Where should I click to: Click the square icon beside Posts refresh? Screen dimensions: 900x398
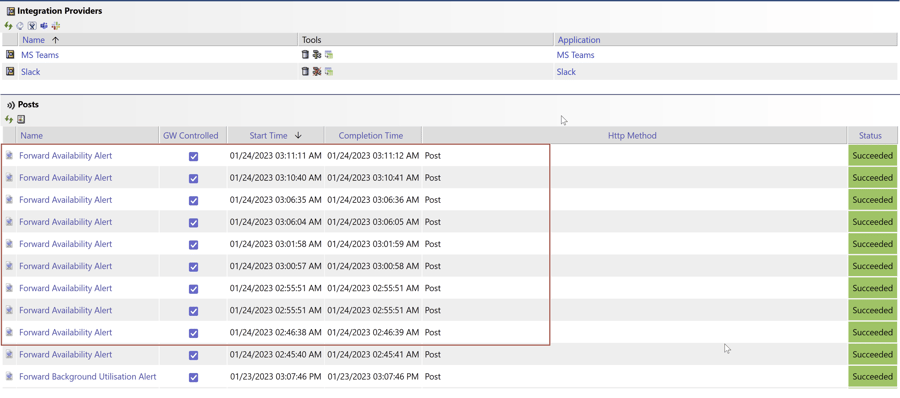[x=21, y=119]
